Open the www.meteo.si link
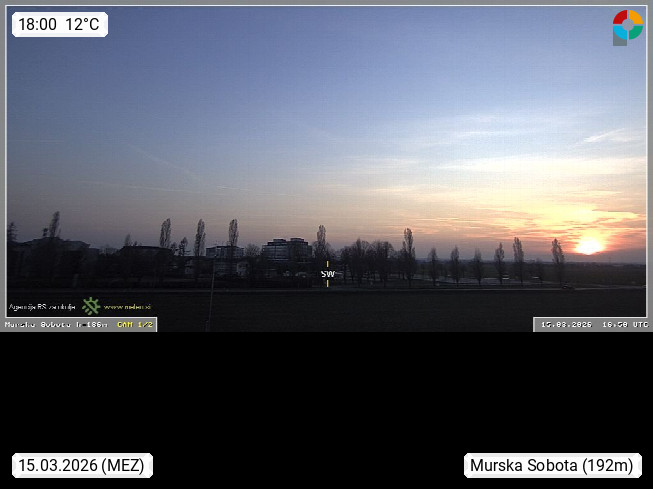653x489 pixels. pyautogui.click(x=127, y=307)
